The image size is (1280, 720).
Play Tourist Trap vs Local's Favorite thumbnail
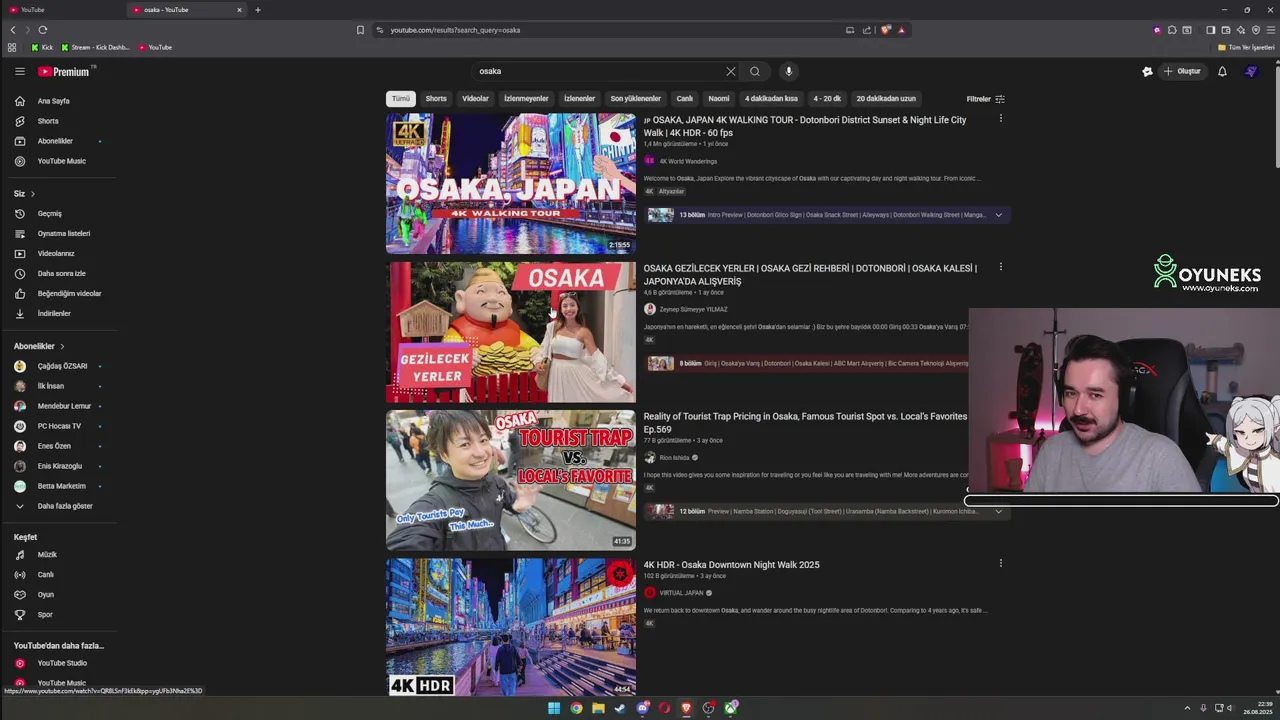[511, 480]
